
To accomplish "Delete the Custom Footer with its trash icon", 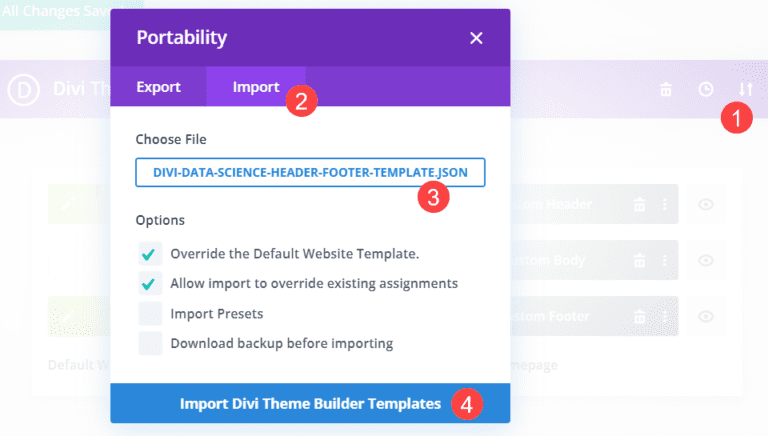I will pos(639,316).
